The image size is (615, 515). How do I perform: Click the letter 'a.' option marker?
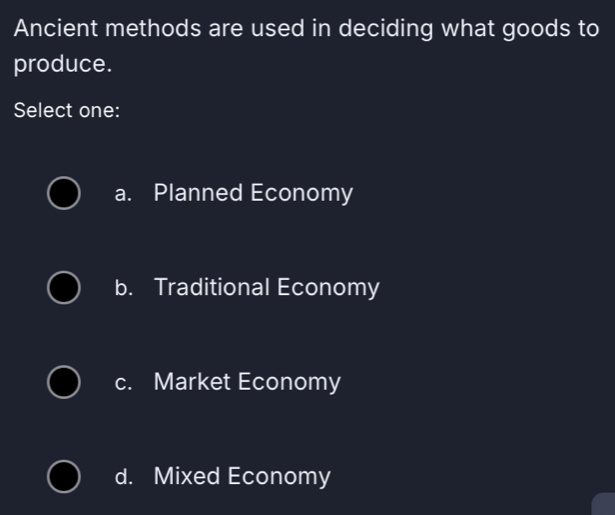click(x=124, y=194)
